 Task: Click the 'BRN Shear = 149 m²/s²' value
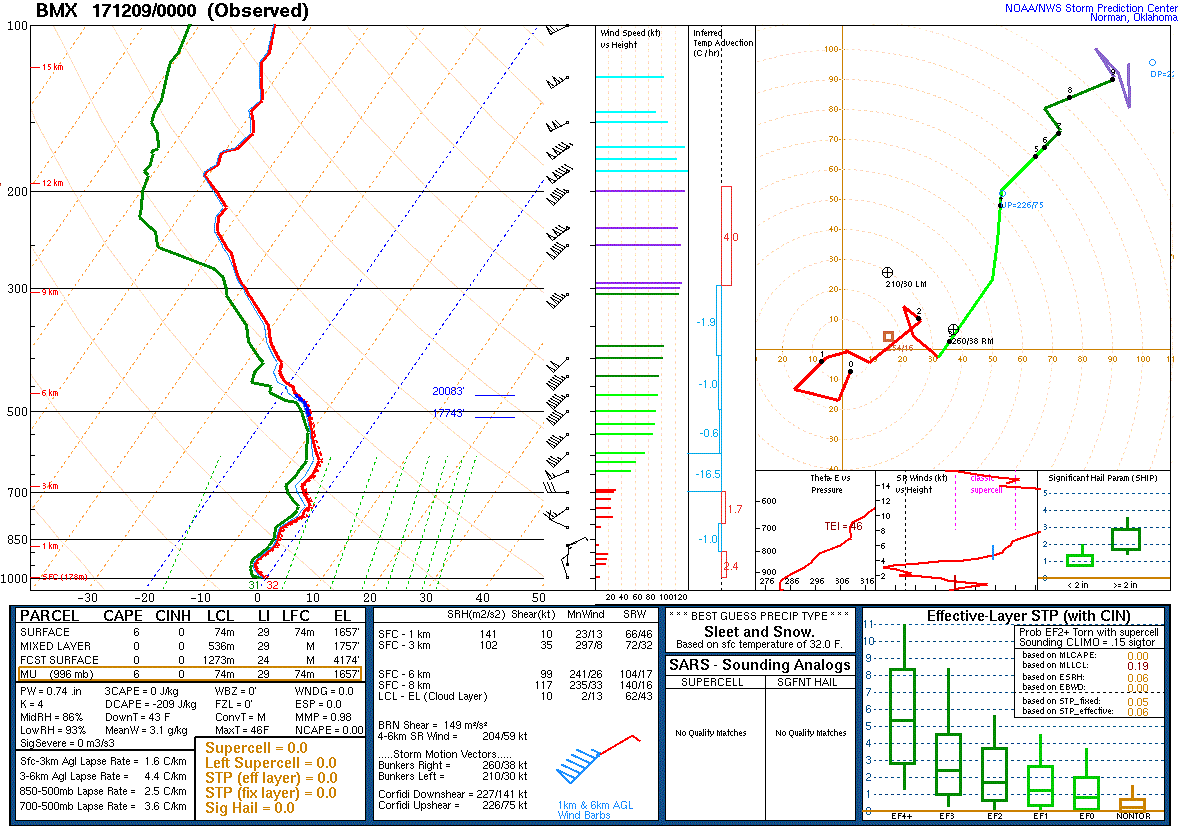tap(435, 725)
